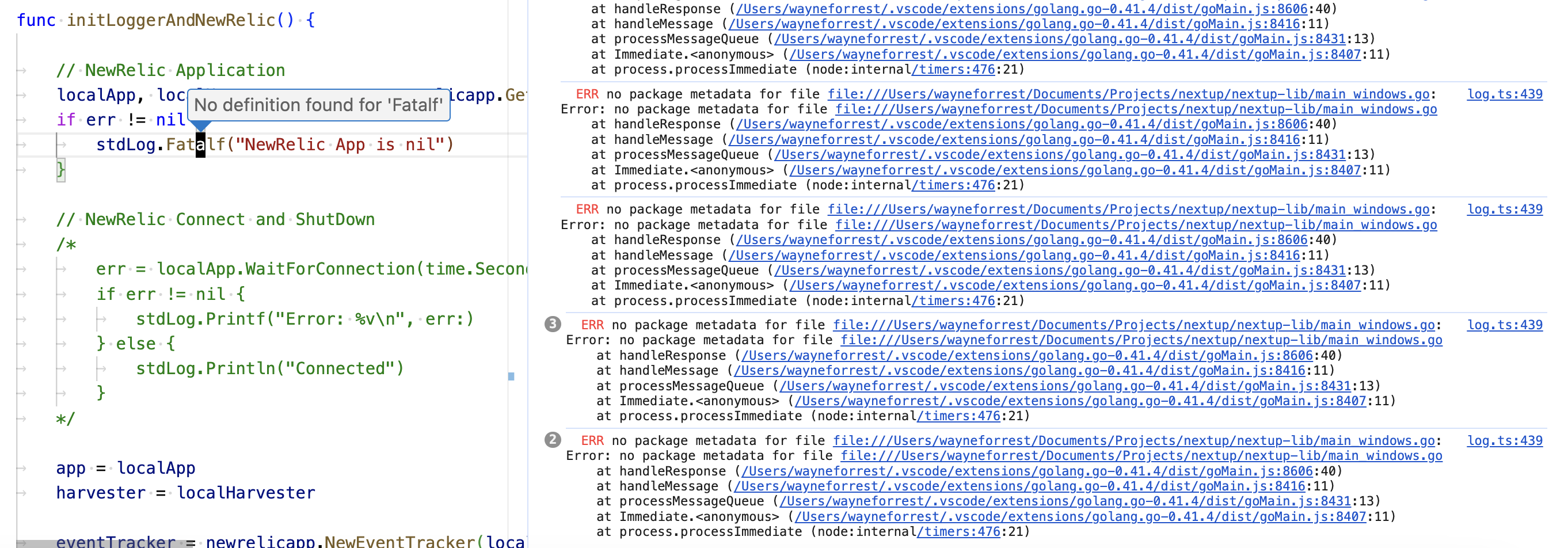The image size is (1568, 548).
Task: Click the 'stdLog.Printf' commented line
Action: tap(305, 318)
